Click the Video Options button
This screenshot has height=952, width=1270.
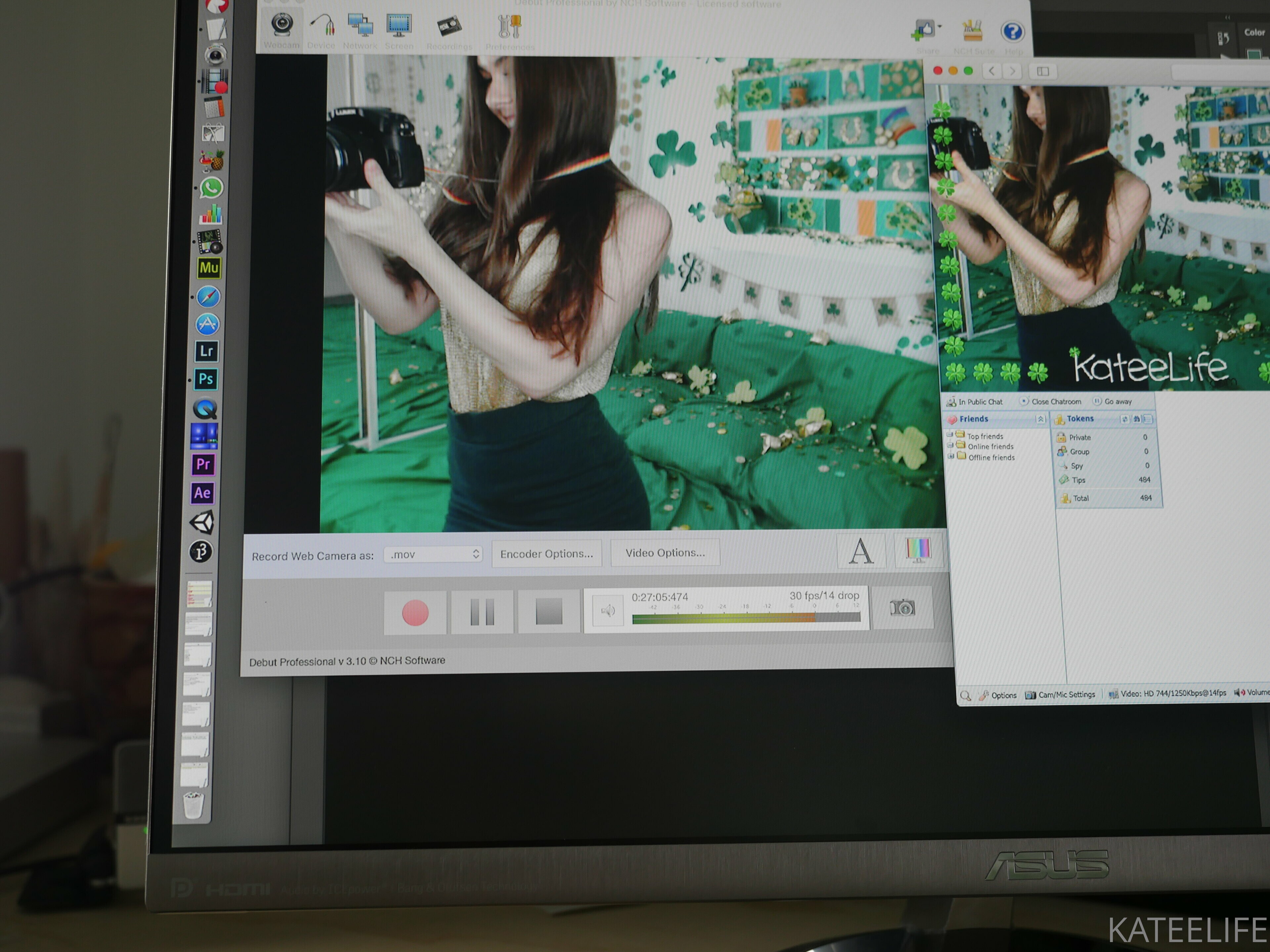(665, 553)
